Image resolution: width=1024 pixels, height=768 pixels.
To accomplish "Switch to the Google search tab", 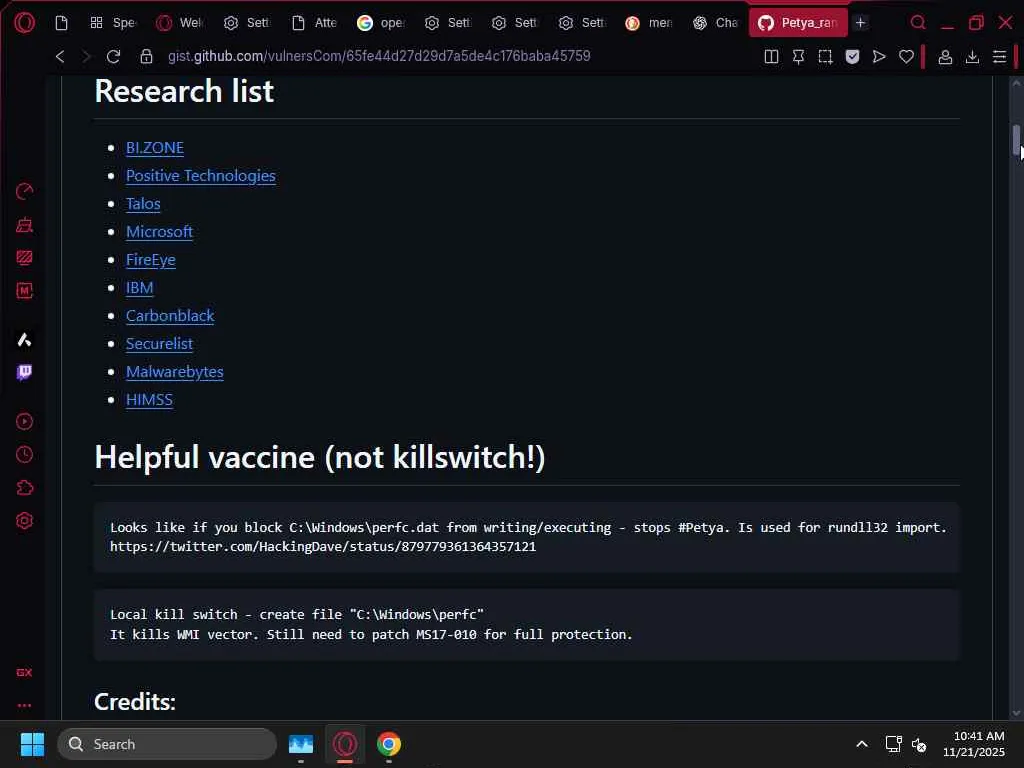I will pyautogui.click(x=381, y=23).
